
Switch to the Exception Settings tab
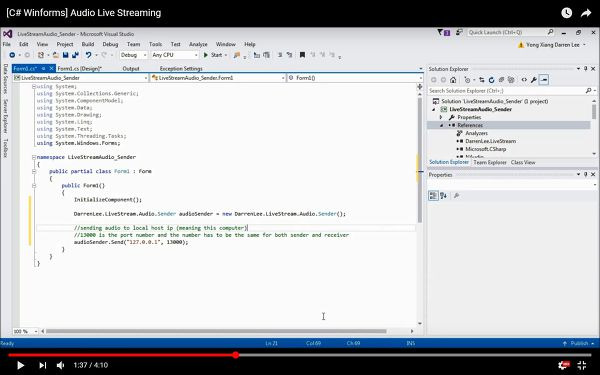click(x=181, y=69)
